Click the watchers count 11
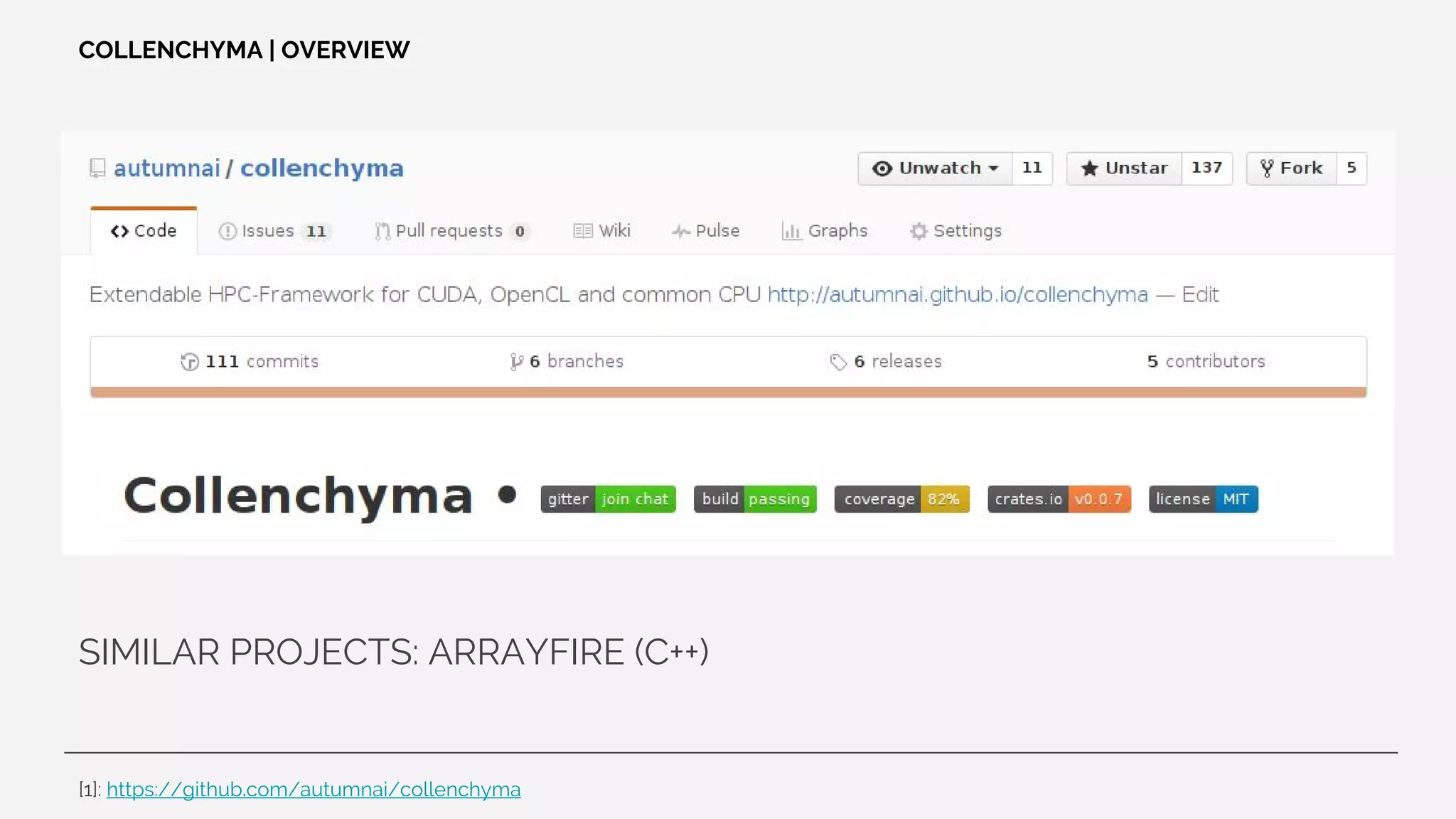Image resolution: width=1456 pixels, height=819 pixels. coord(1032,168)
